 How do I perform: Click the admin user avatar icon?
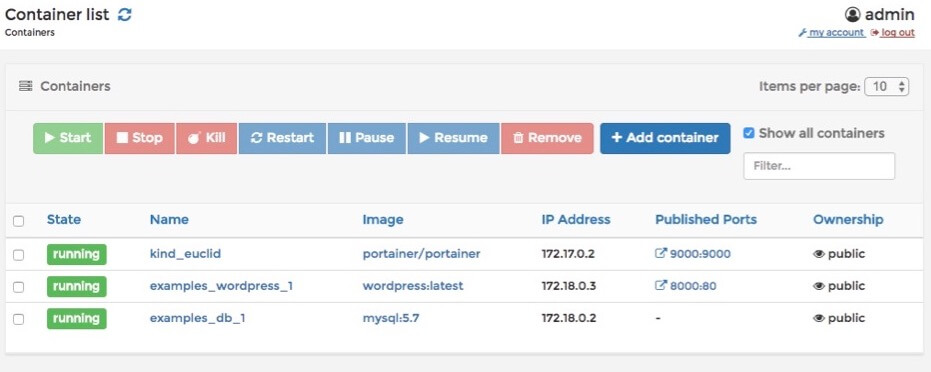pos(853,15)
